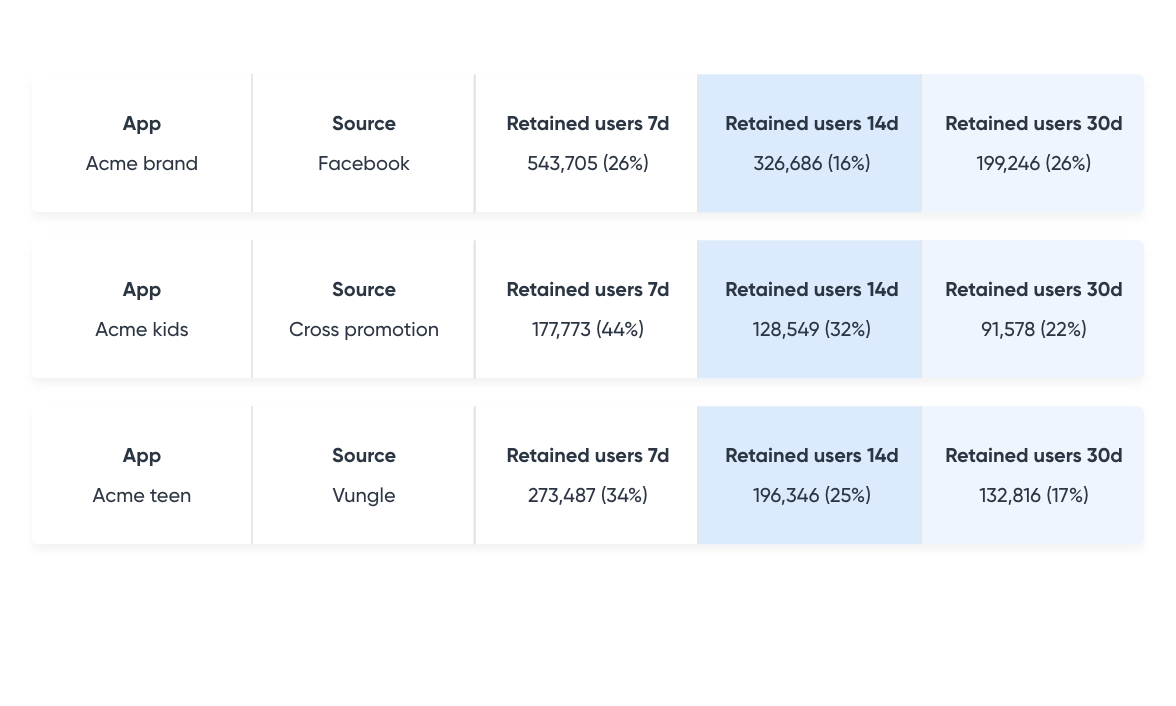Image resolution: width=1176 pixels, height=706 pixels.
Task: Select the 199,246 (26%) retained value
Action: coord(1034,164)
